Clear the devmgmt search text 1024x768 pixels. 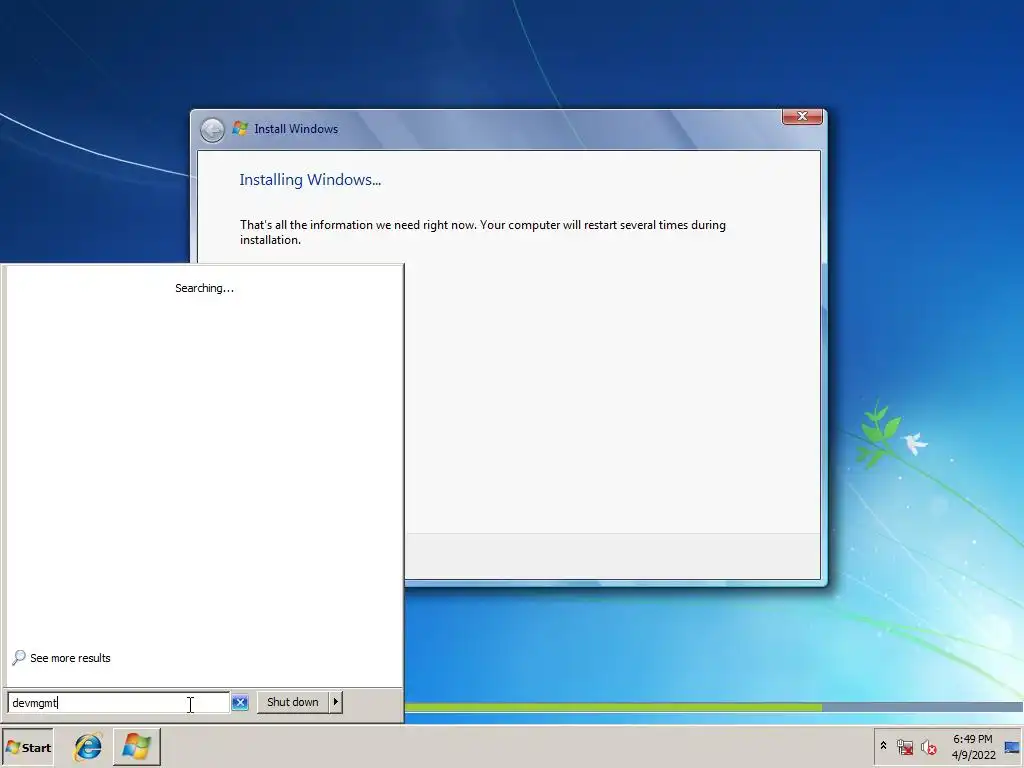[240, 703]
